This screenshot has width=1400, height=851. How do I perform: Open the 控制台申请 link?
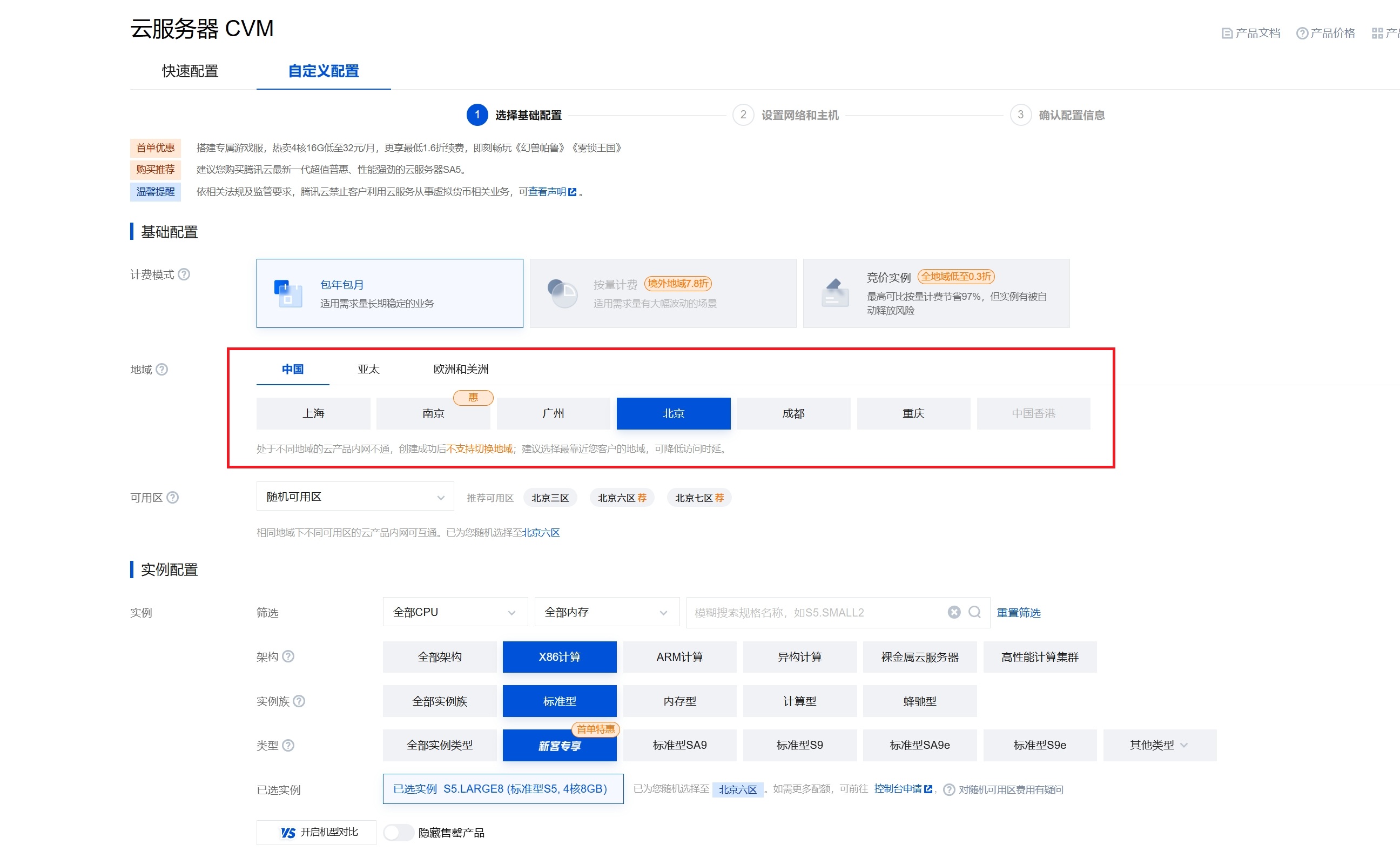898,789
